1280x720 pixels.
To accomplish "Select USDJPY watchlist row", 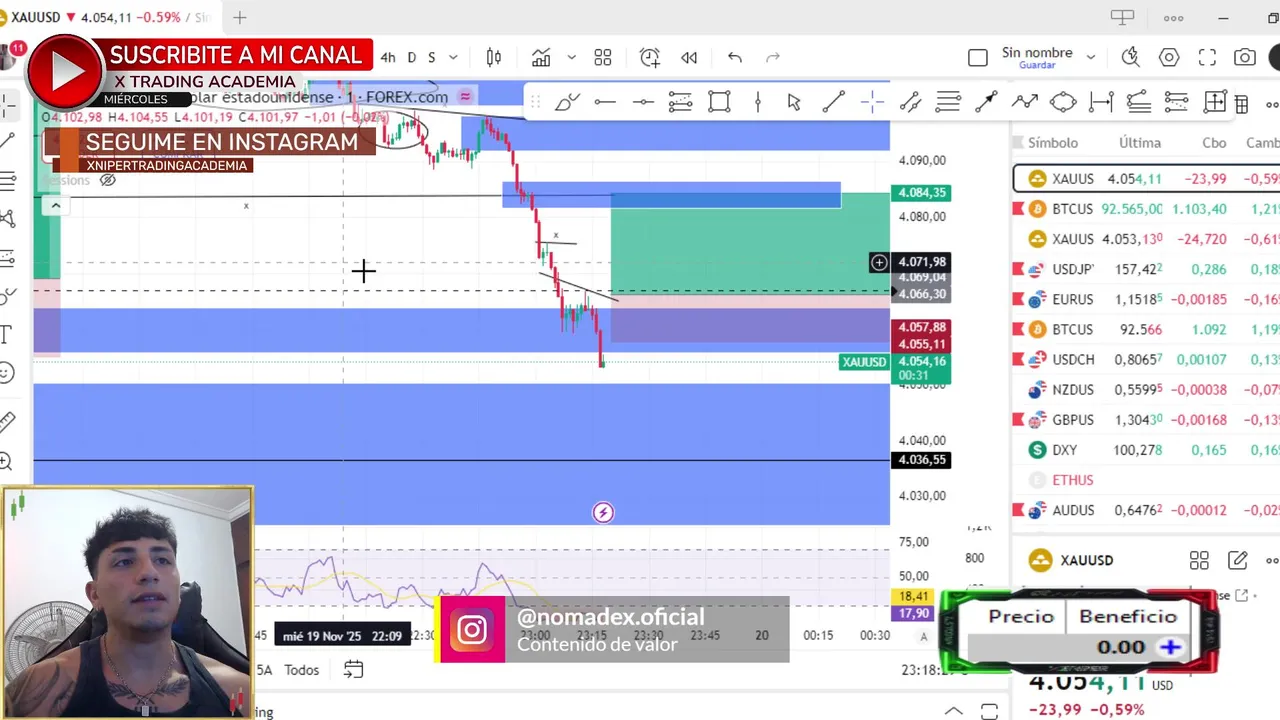I will (1145, 269).
